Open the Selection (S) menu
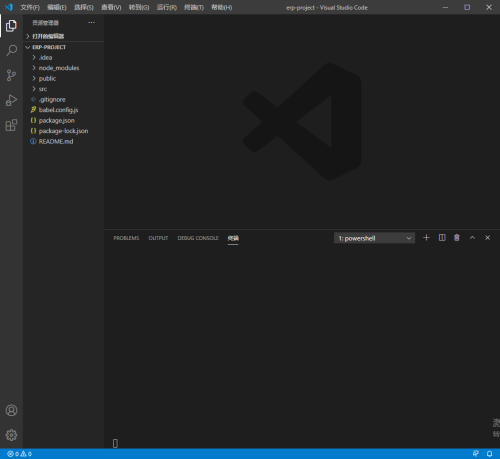Screen dimensions: 500x459 [84, 7]
